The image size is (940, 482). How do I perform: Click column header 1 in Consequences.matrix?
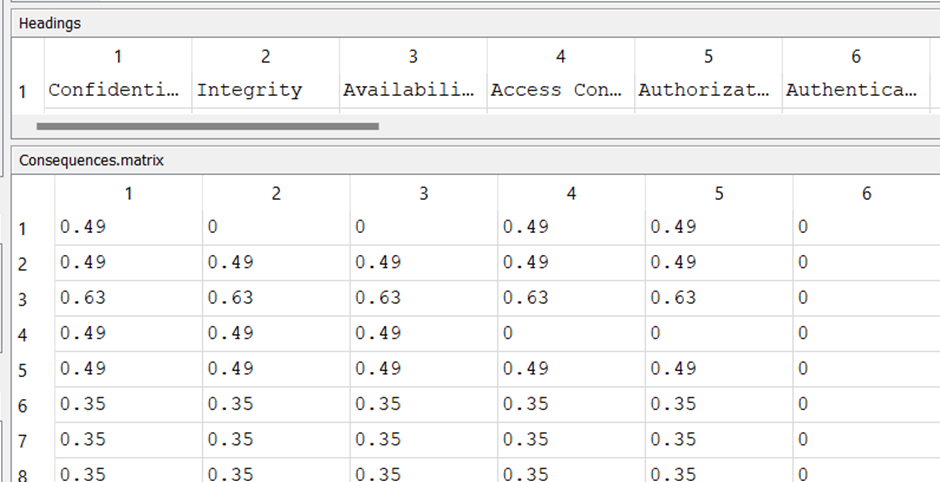tap(128, 193)
